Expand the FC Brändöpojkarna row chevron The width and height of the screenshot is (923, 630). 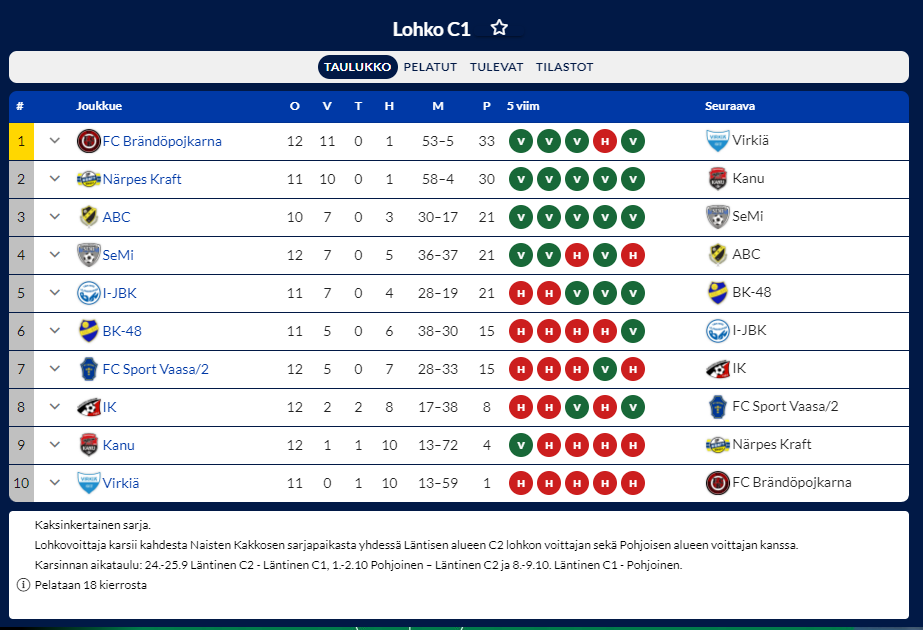point(55,141)
